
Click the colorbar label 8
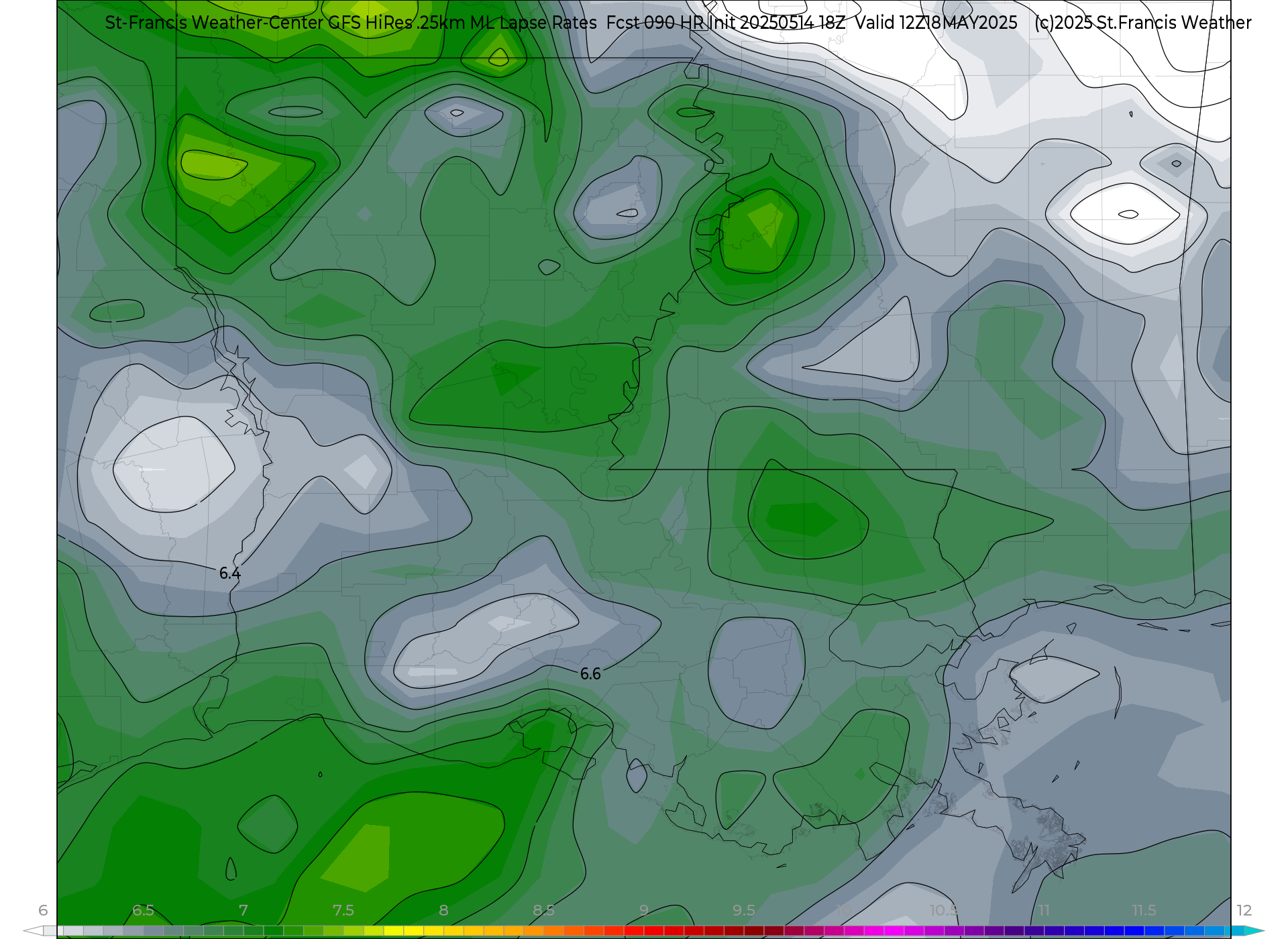tap(443, 910)
